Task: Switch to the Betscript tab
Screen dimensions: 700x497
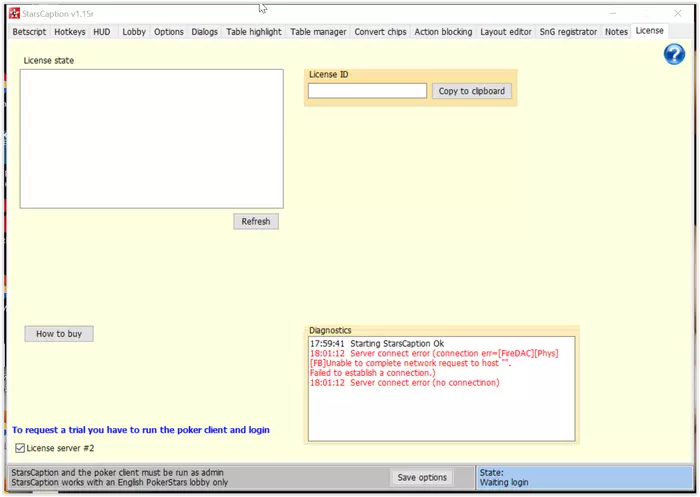Action: [x=29, y=32]
